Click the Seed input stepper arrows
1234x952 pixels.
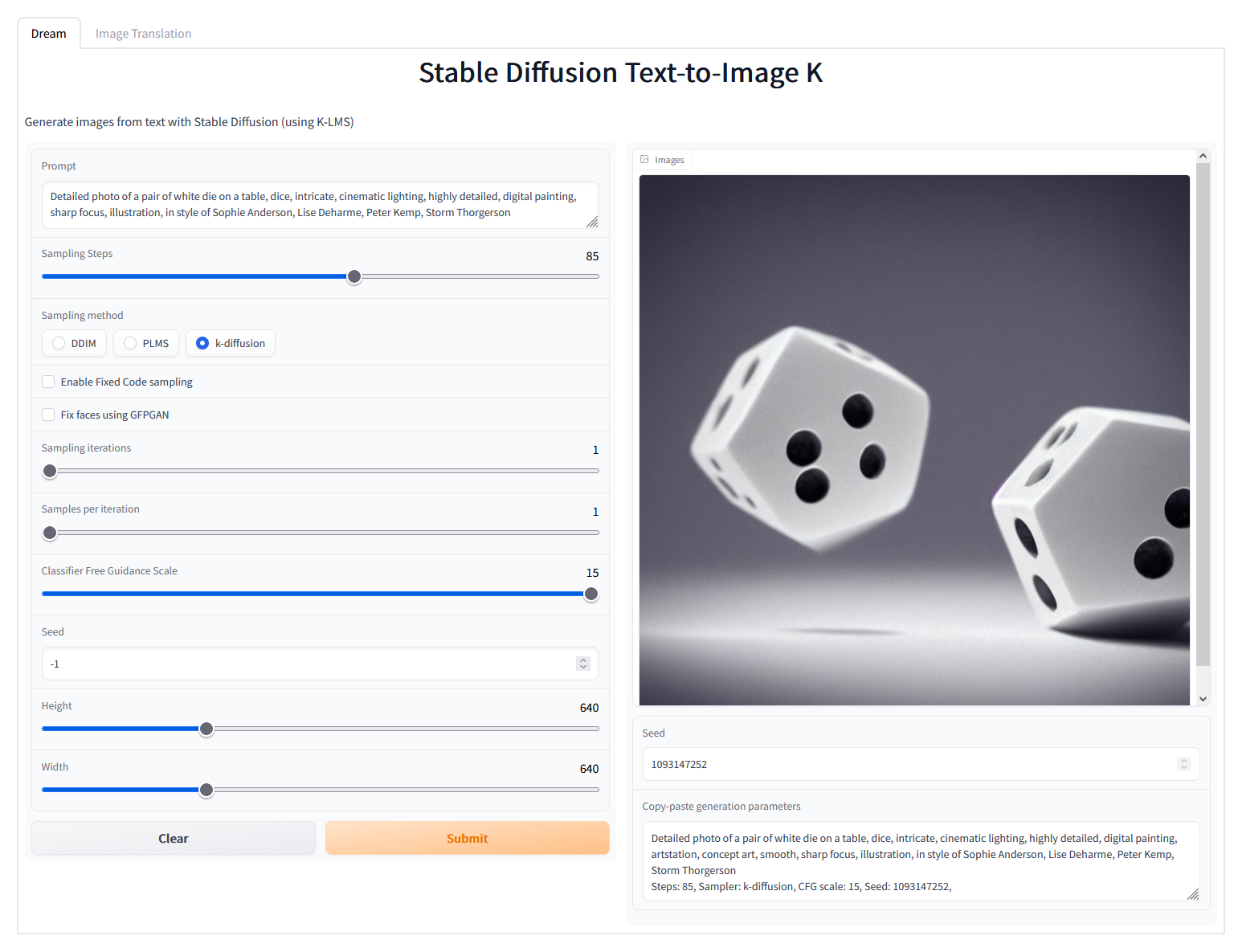583,664
